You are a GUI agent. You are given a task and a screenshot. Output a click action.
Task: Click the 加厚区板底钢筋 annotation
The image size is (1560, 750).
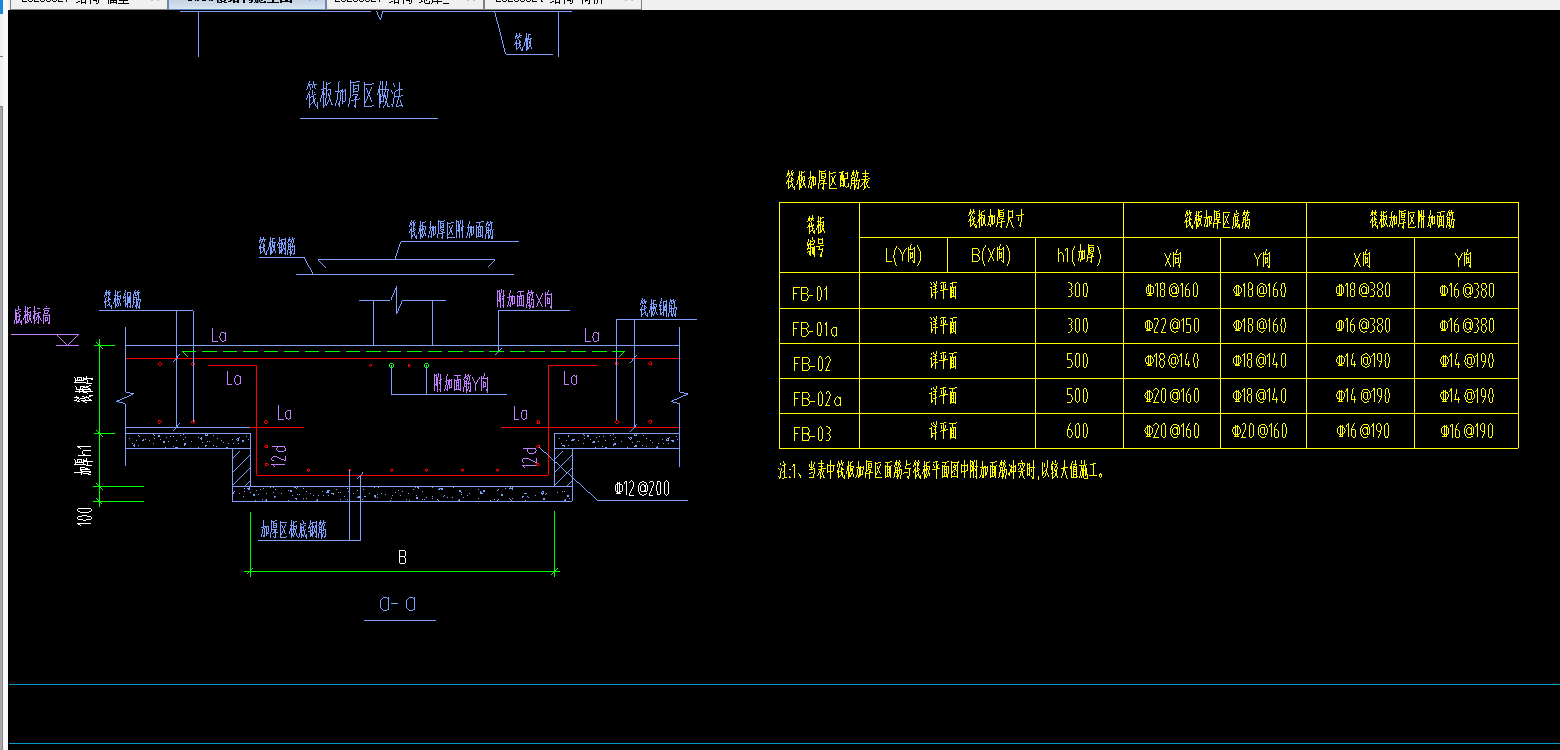pyautogui.click(x=293, y=530)
